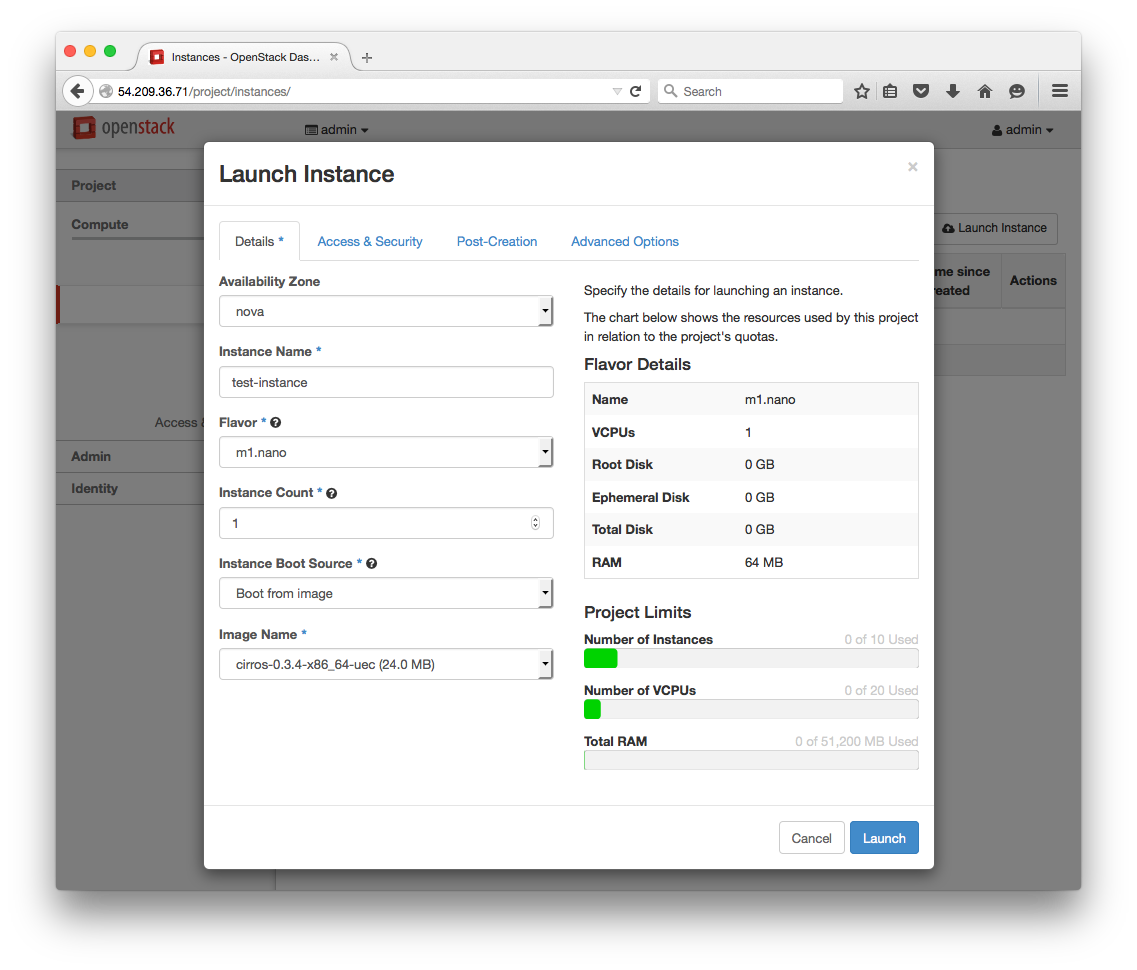1137x970 pixels.
Task: Click the Instance Name text field
Action: pos(386,382)
